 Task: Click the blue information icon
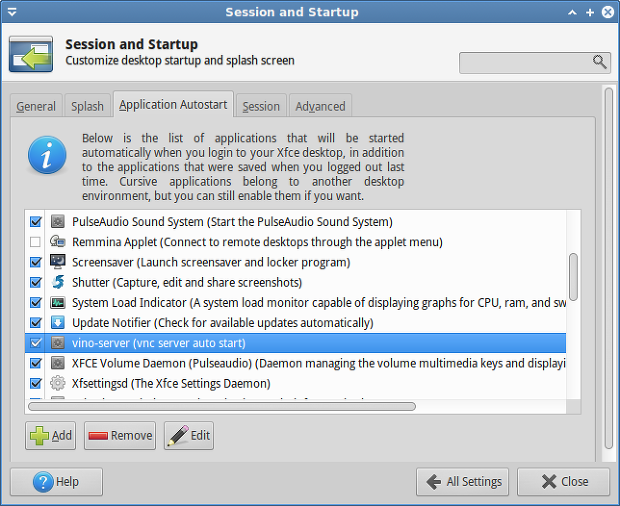click(47, 155)
